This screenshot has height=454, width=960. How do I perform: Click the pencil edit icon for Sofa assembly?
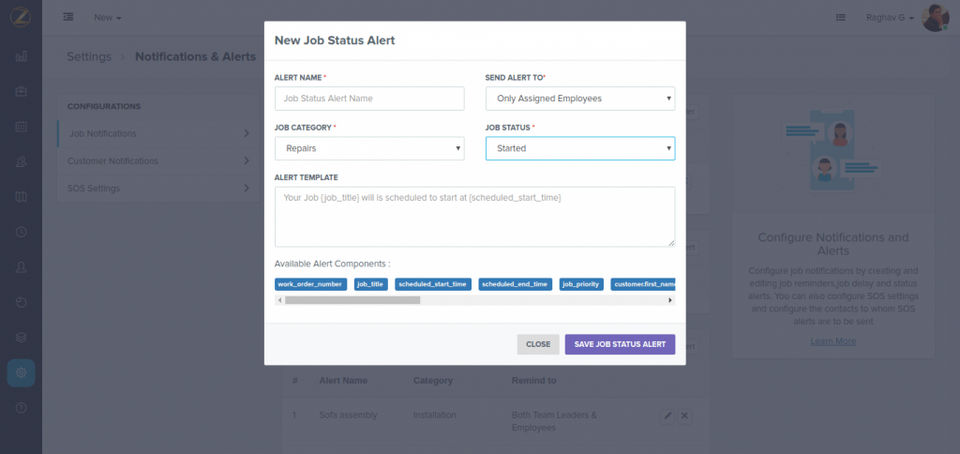(667, 415)
